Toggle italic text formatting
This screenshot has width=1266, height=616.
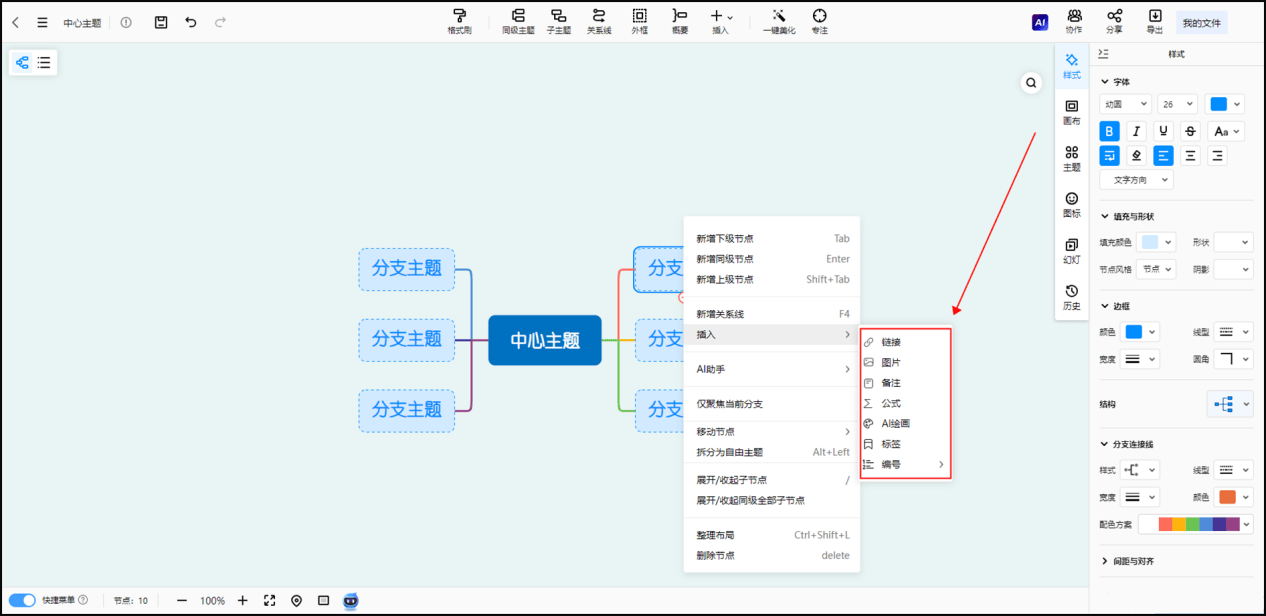[1136, 130]
